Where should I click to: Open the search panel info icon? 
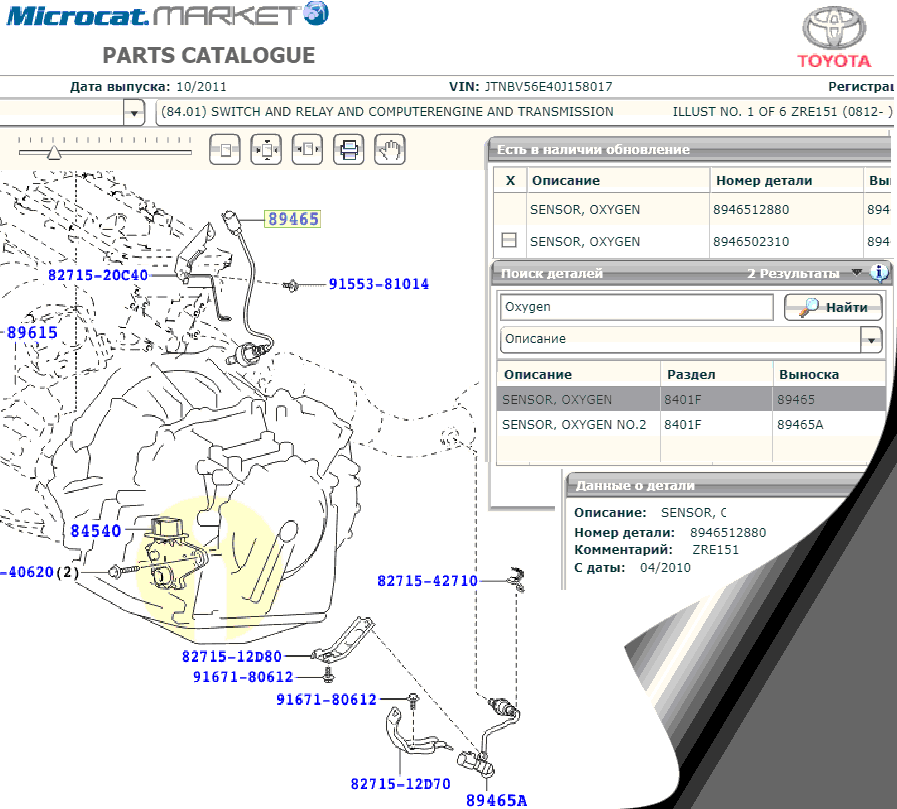pos(879,273)
